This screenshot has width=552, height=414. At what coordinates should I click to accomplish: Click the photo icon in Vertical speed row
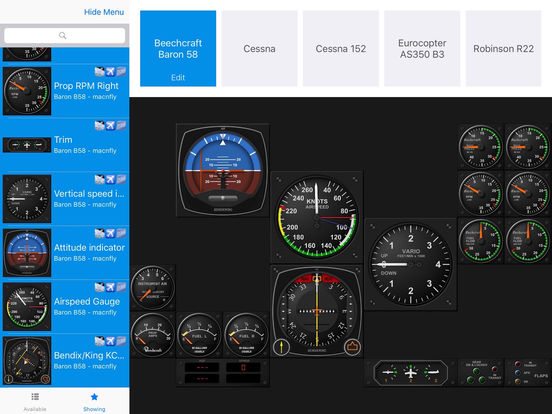[100, 179]
